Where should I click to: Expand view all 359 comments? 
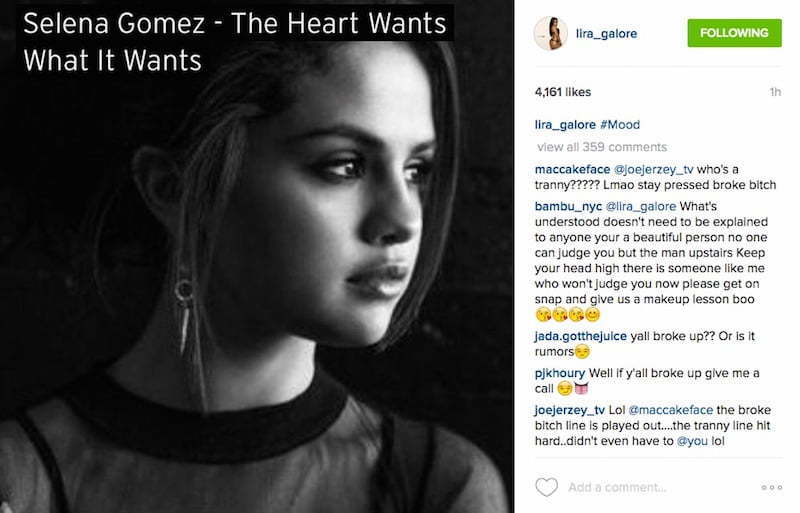pos(602,147)
